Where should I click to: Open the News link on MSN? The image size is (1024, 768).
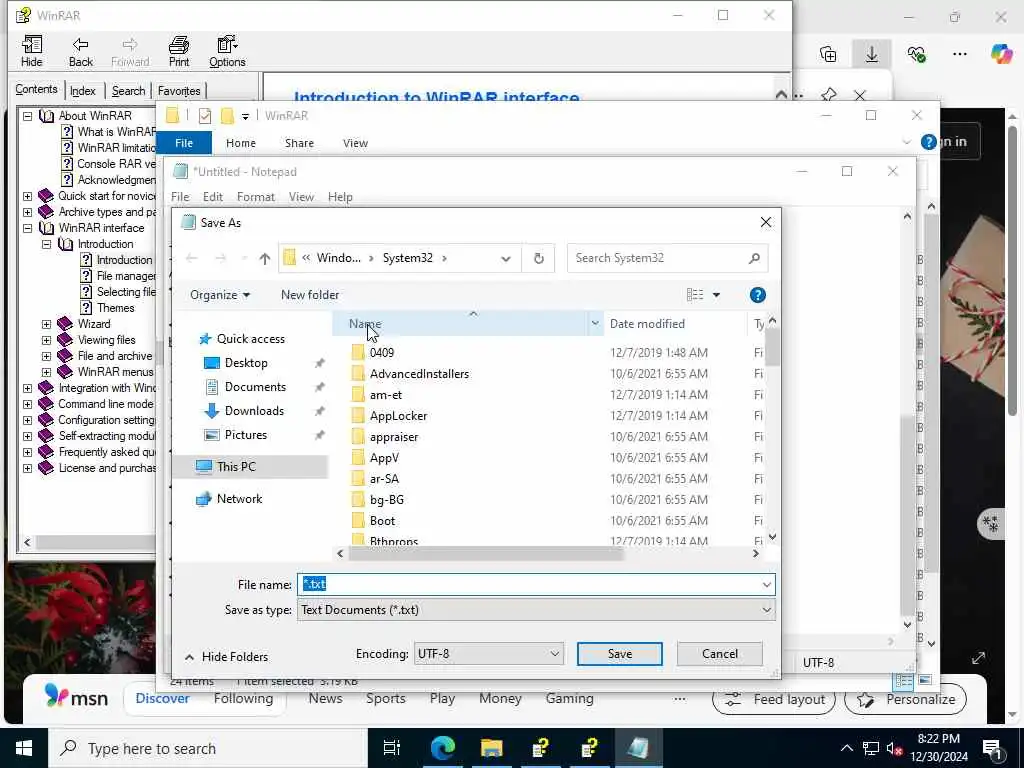click(325, 699)
